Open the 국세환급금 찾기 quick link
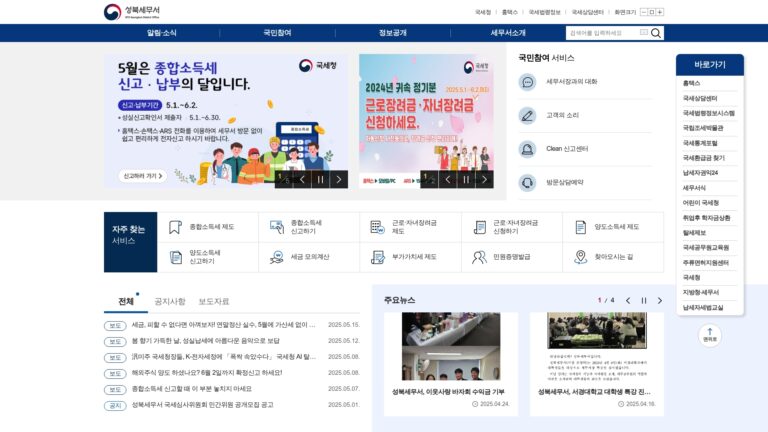This screenshot has height=432, width=768. tap(703, 158)
